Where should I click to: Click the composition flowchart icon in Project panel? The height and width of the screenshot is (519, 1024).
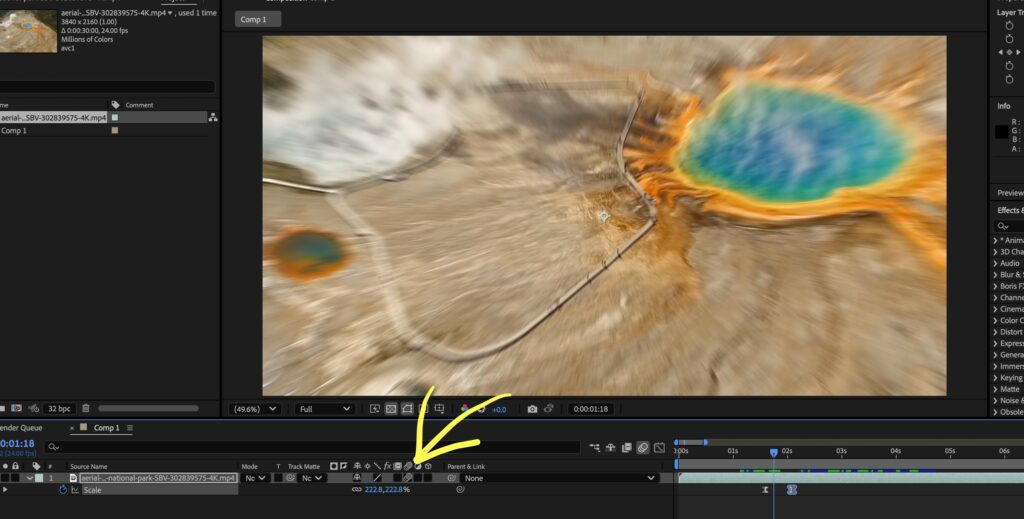(x=212, y=118)
